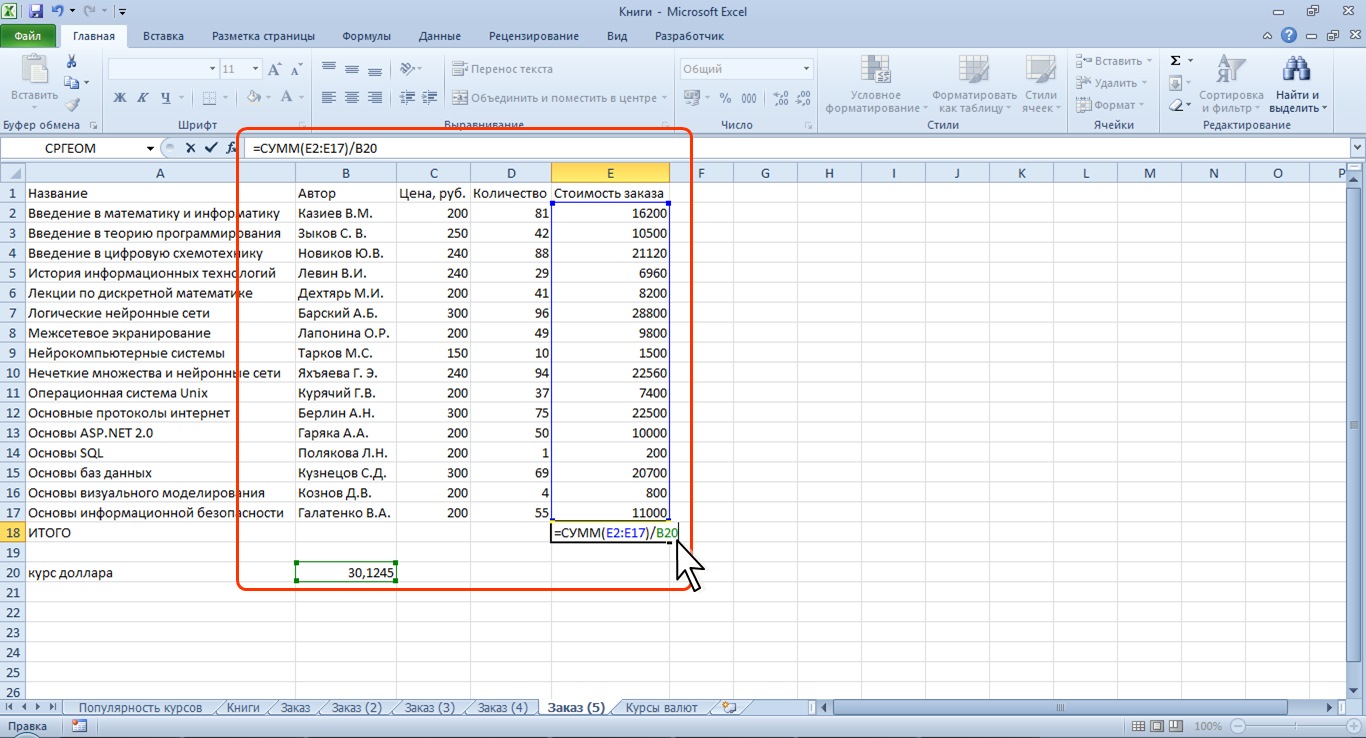Viewport: 1366px width, 738px height.
Task: Click the Copy icon in the clipboard group
Action: (x=72, y=83)
